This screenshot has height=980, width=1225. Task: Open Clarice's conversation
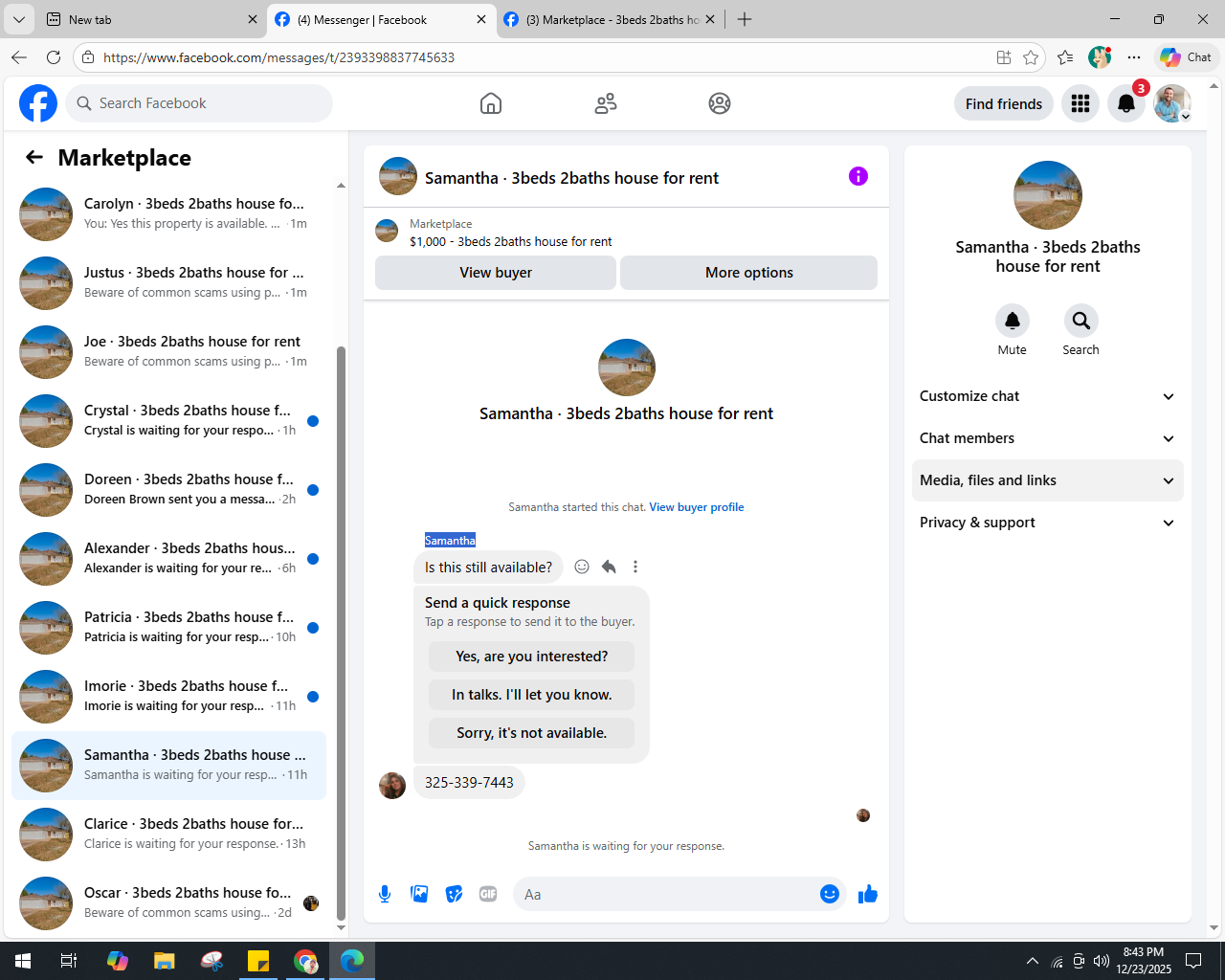(x=168, y=835)
